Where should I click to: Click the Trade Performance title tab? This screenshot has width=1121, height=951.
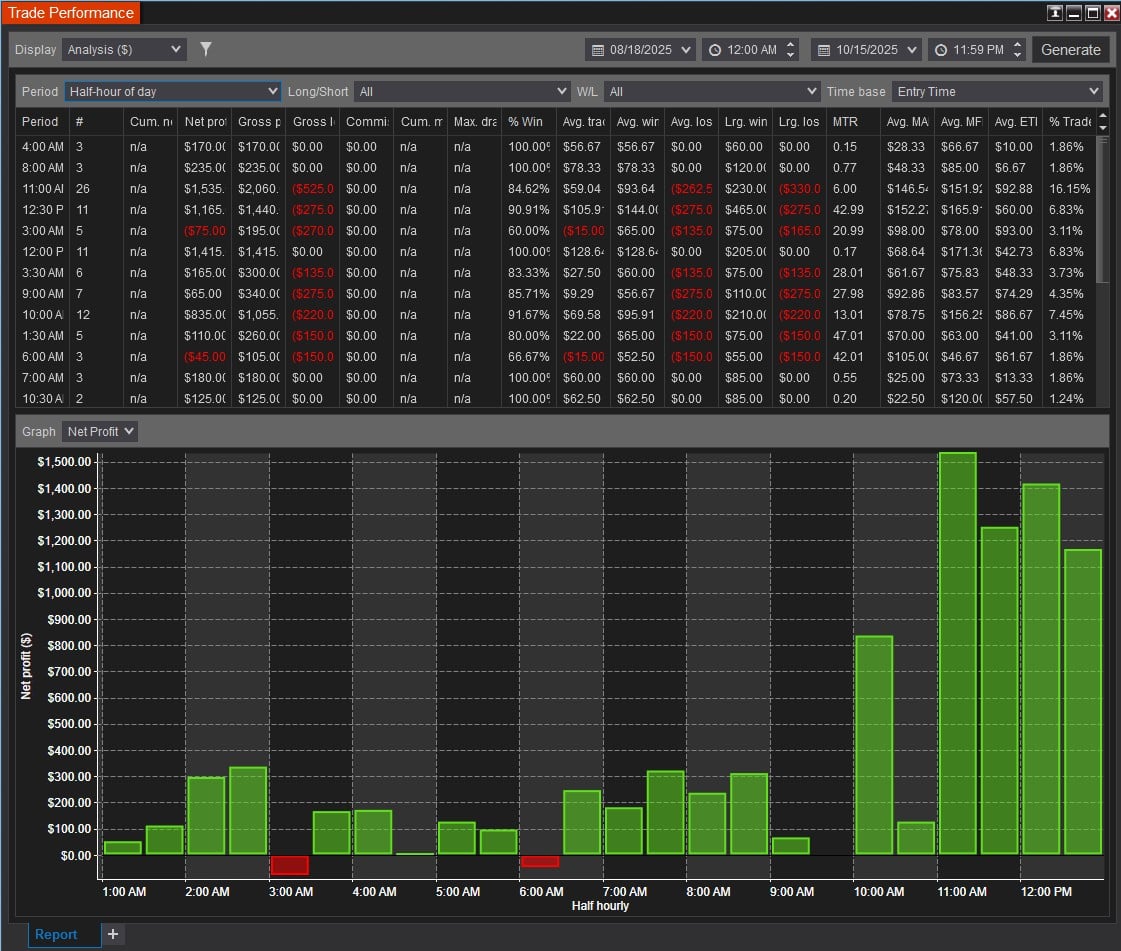click(71, 13)
